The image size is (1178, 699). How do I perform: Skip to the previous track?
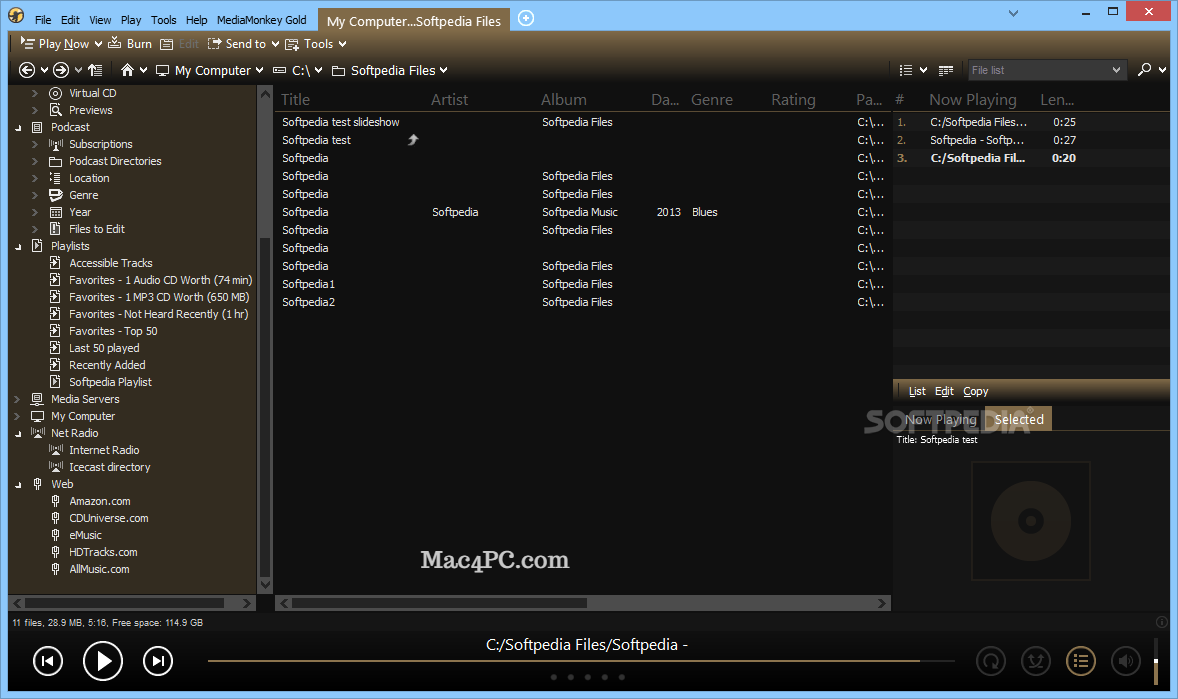[x=48, y=661]
